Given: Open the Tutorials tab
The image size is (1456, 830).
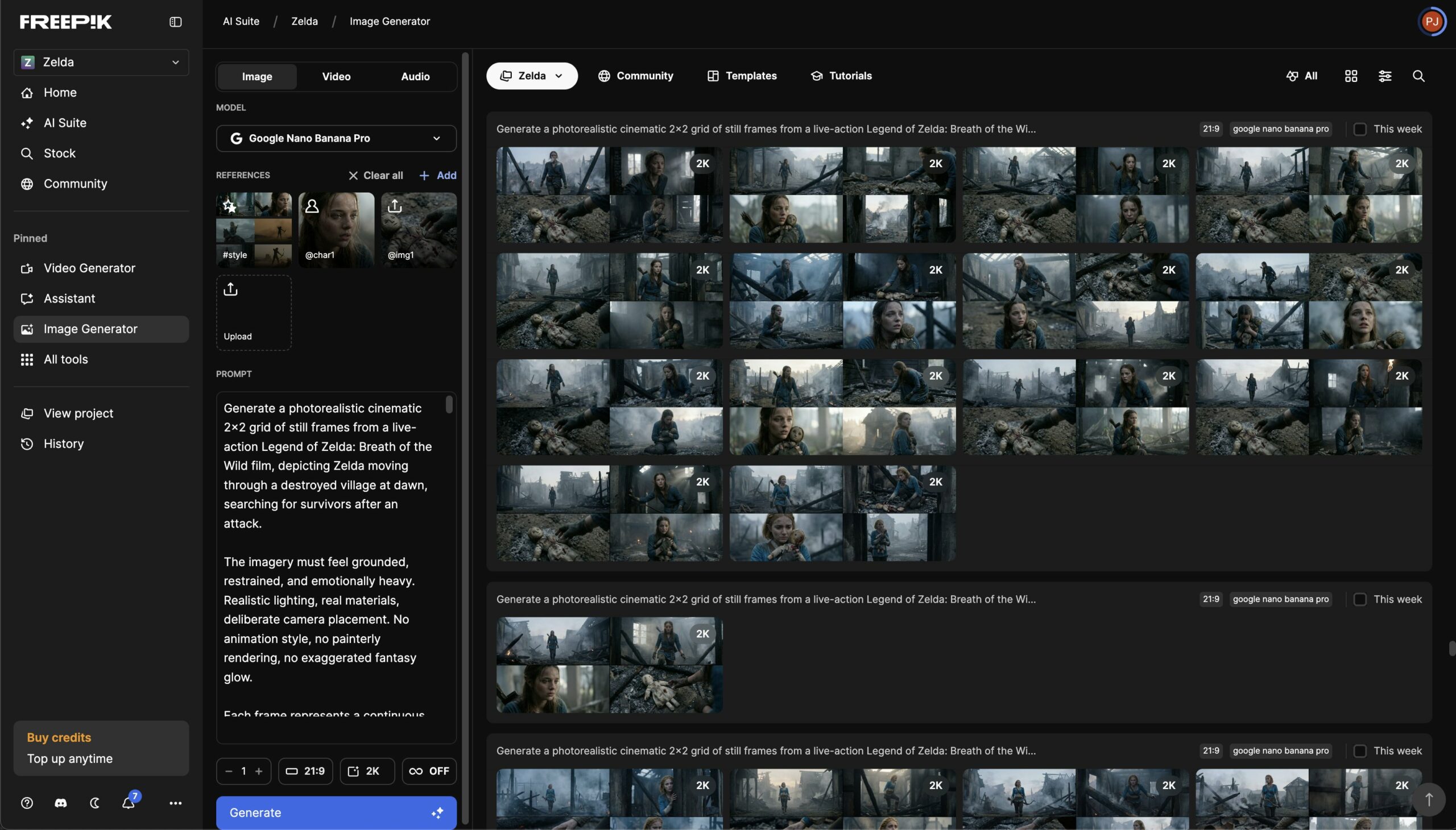Looking at the screenshot, I should [x=841, y=76].
